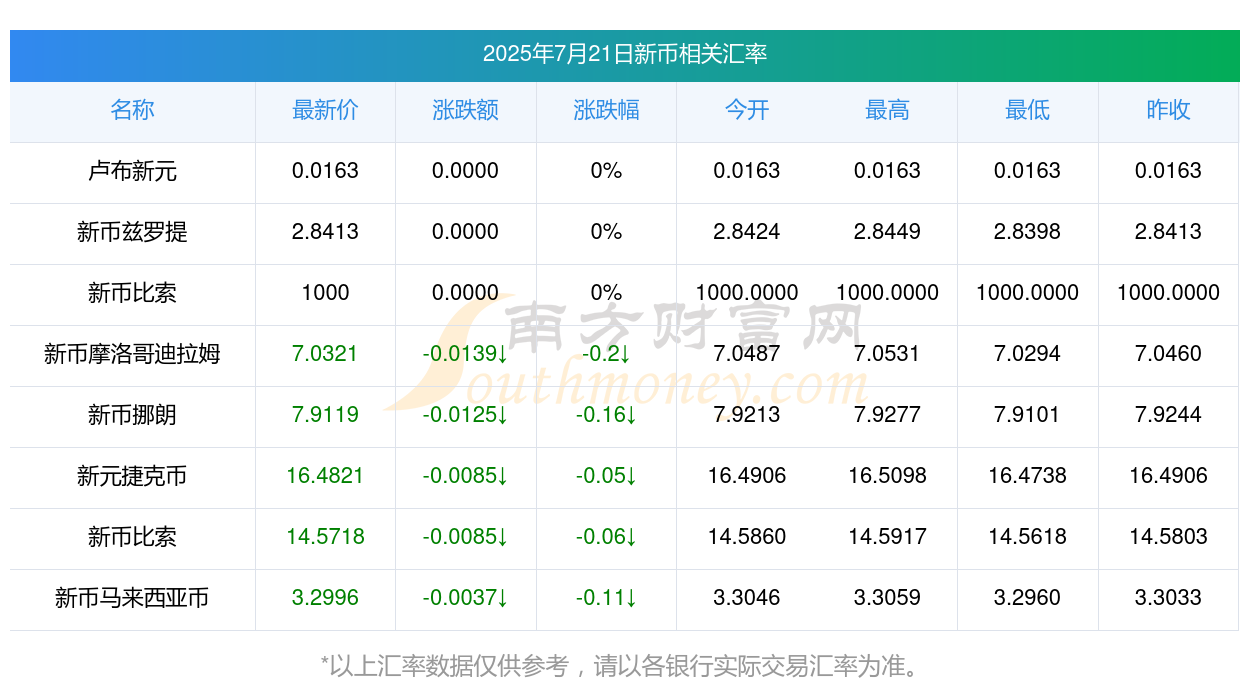Select the 今开 column header
The image size is (1250, 698).
click(747, 110)
